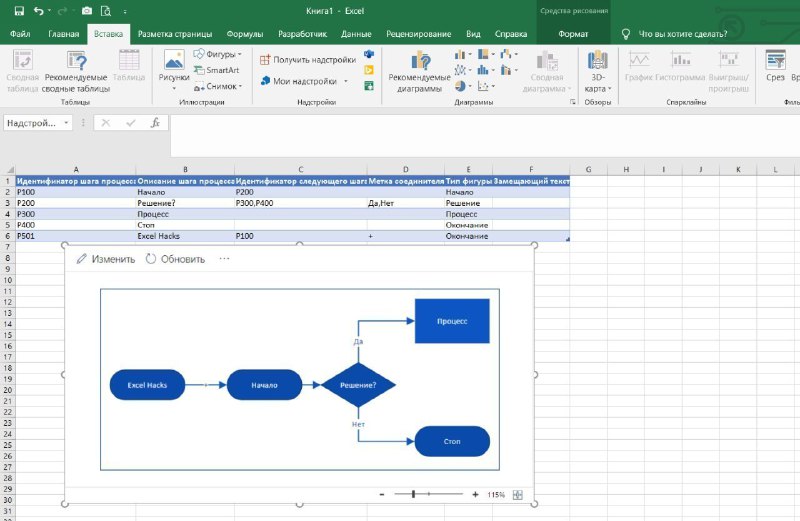Zoom in the diagram with plus button
The image size is (800, 521).
[x=476, y=494]
